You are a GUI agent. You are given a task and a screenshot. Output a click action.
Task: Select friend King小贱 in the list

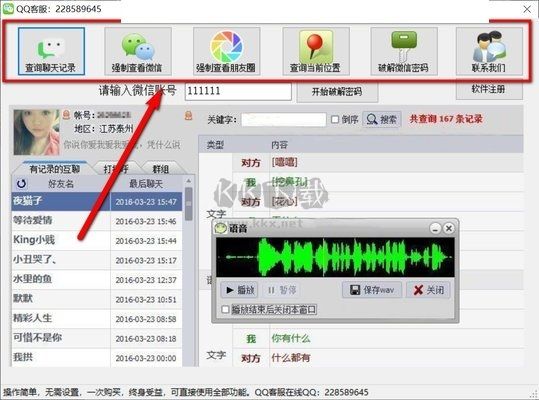61,240
